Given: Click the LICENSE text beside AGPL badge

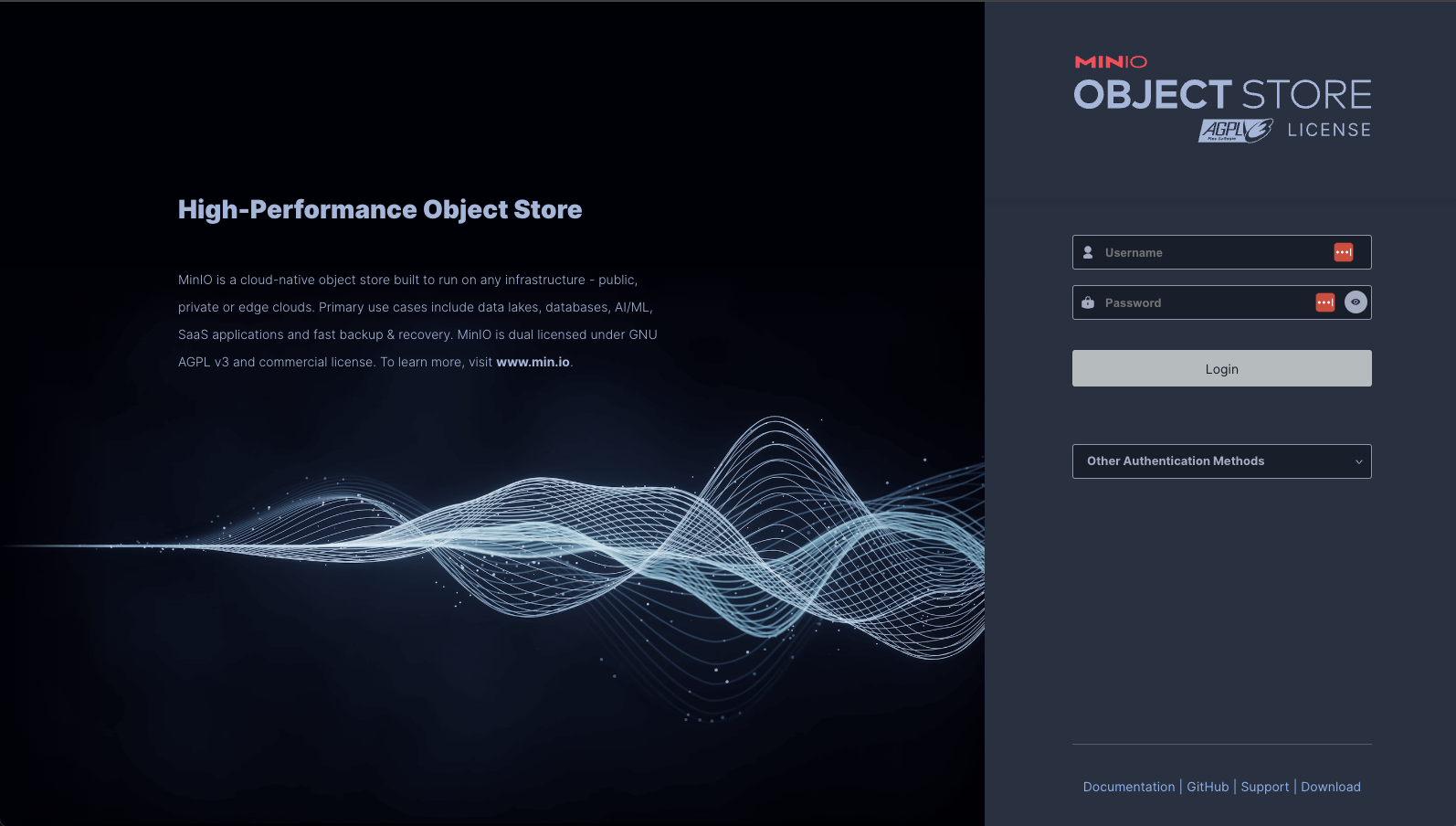Looking at the screenshot, I should pyautogui.click(x=1329, y=130).
